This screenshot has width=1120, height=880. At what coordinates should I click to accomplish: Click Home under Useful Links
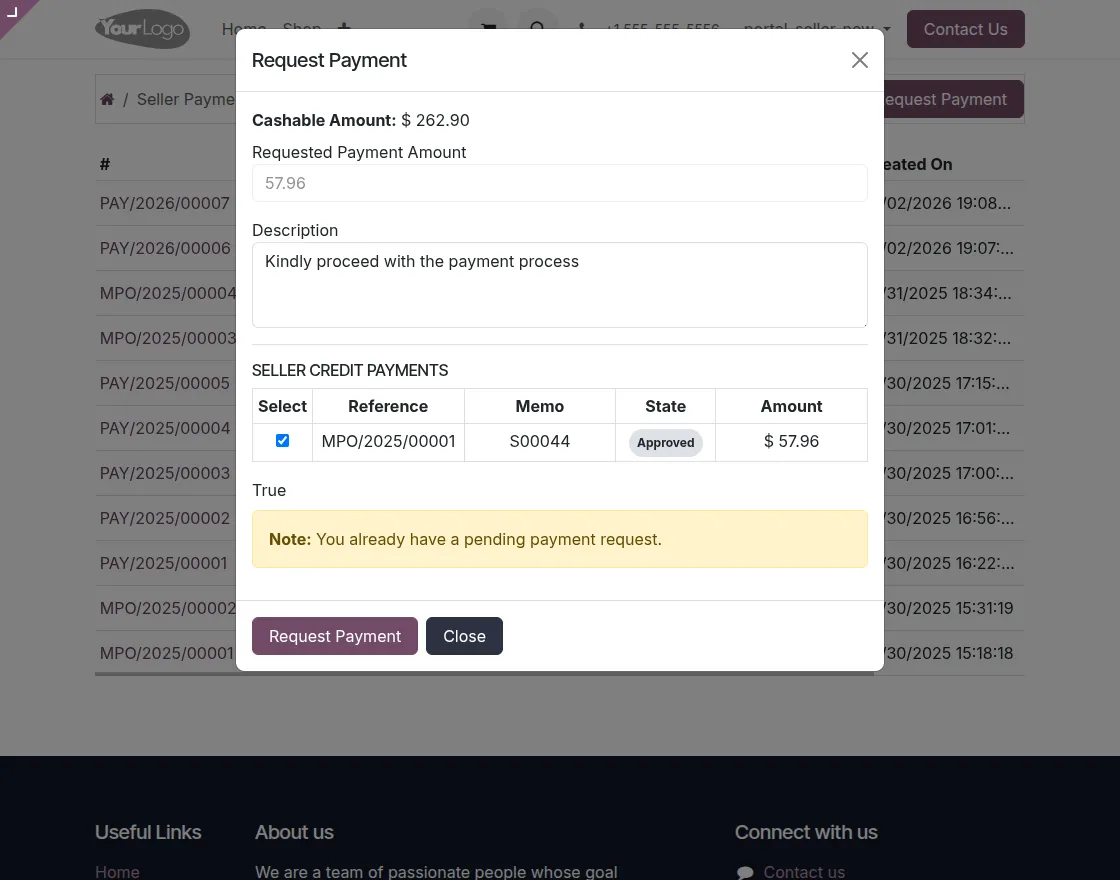coord(117,872)
